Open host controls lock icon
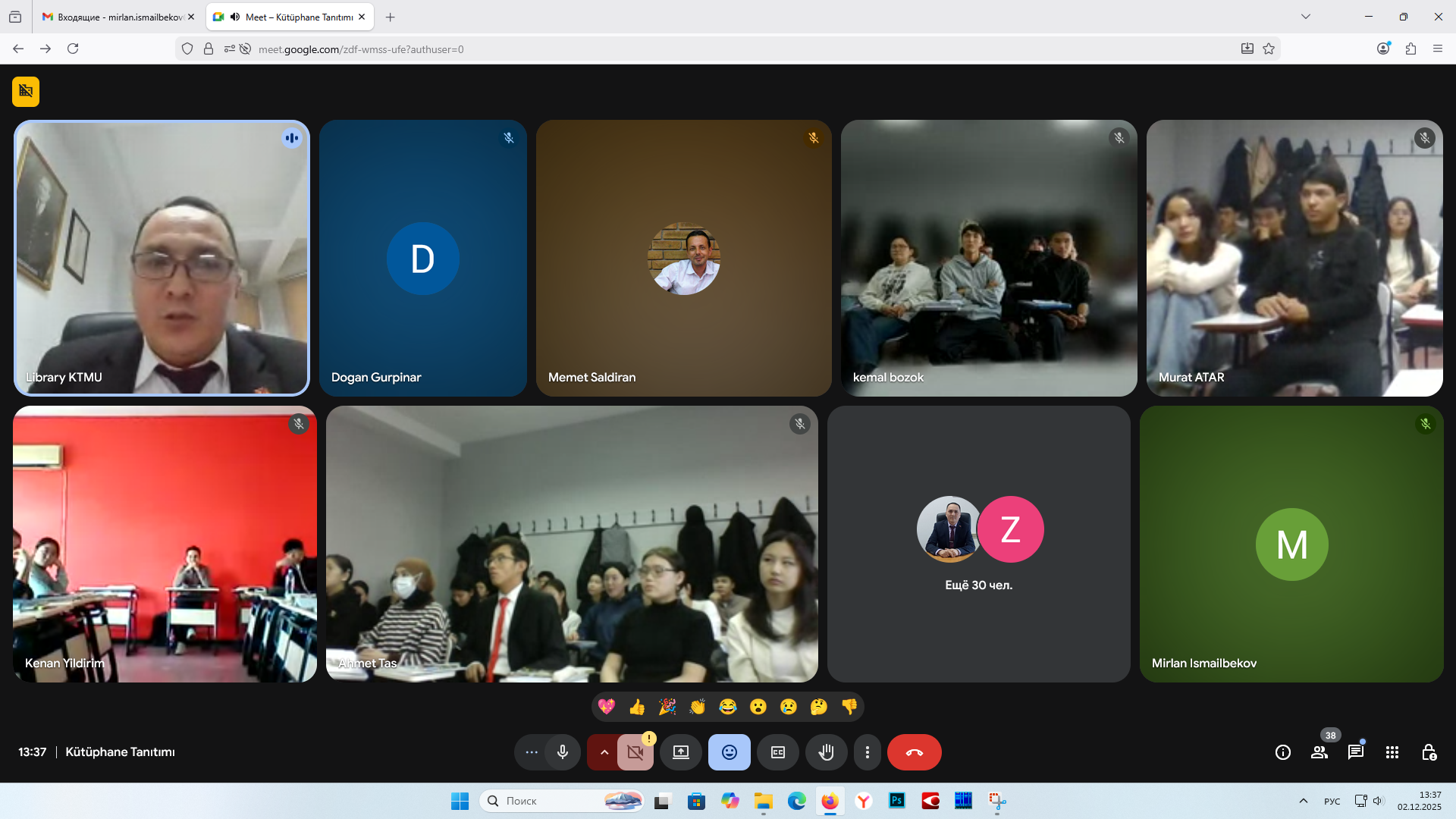The height and width of the screenshot is (819, 1456). click(1429, 752)
